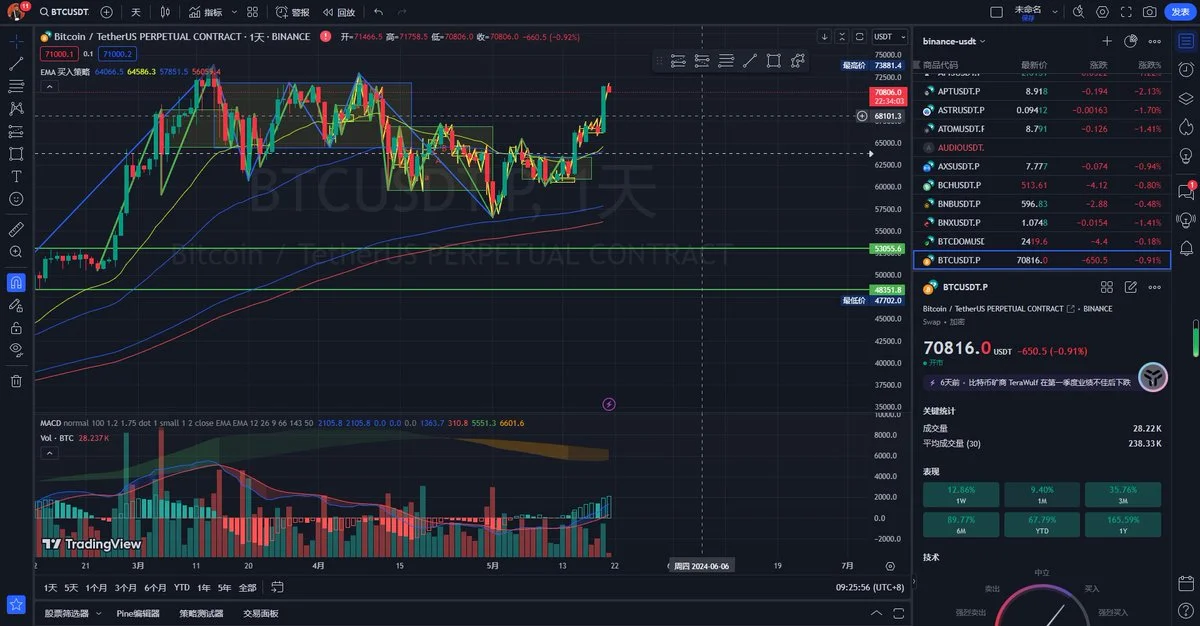Image resolution: width=1200 pixels, height=626 pixels.
Task: Click the trash remove-objects icon
Action: 16,380
